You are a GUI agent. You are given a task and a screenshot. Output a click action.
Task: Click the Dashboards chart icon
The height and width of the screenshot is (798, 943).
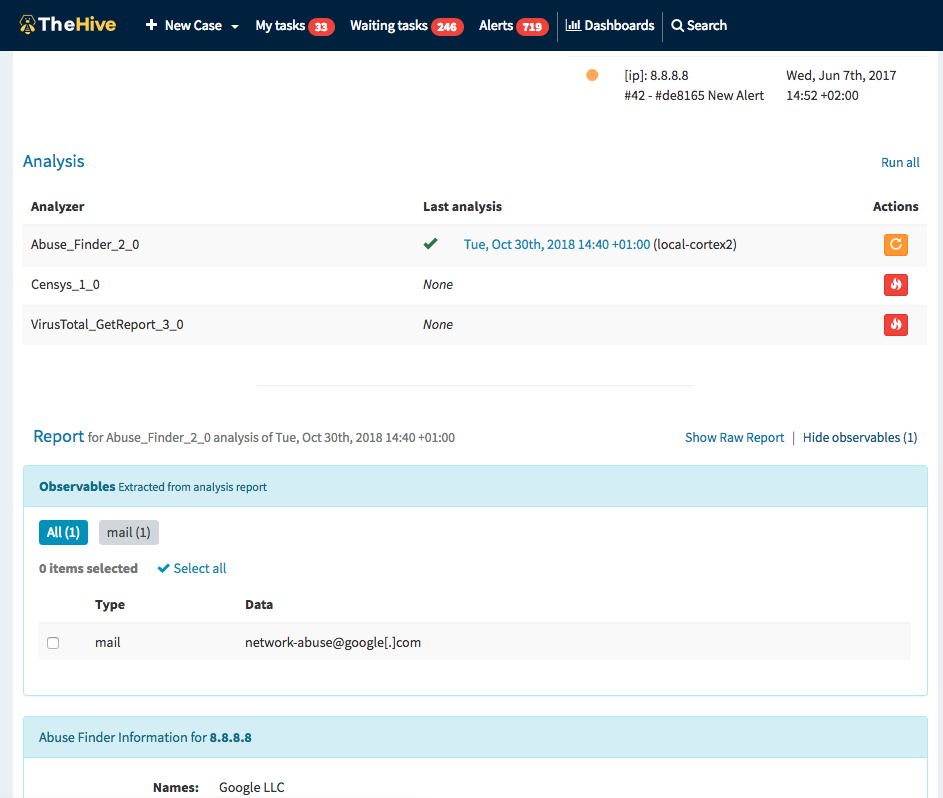pos(573,25)
